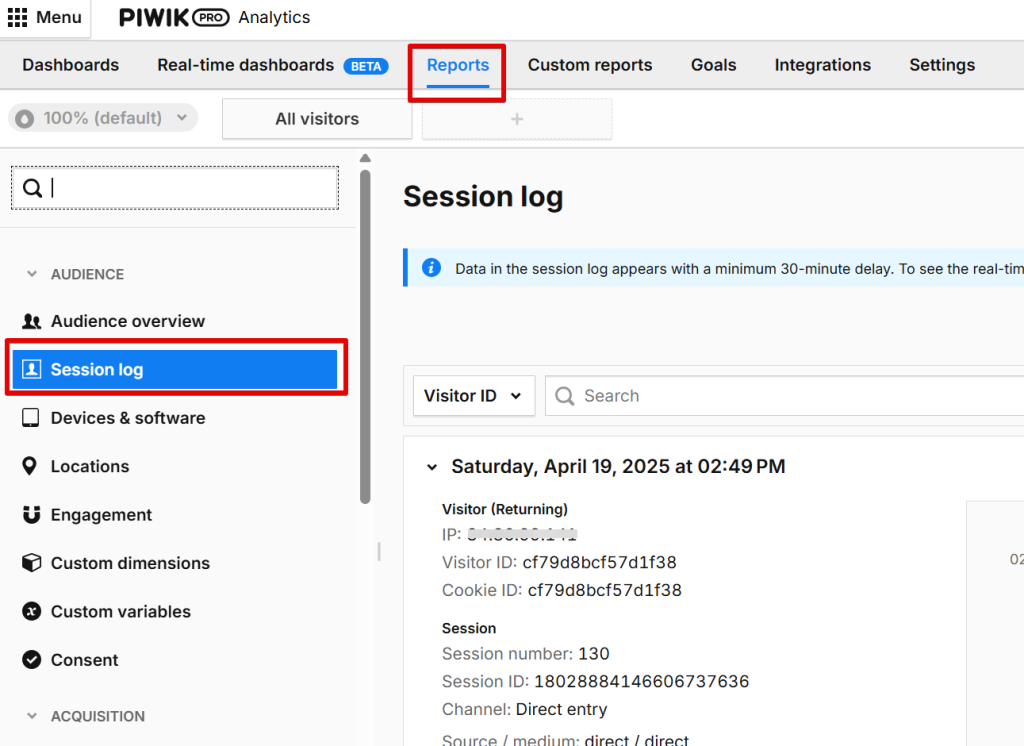The height and width of the screenshot is (746, 1024).
Task: Click the Custom variables icon
Action: (32, 612)
